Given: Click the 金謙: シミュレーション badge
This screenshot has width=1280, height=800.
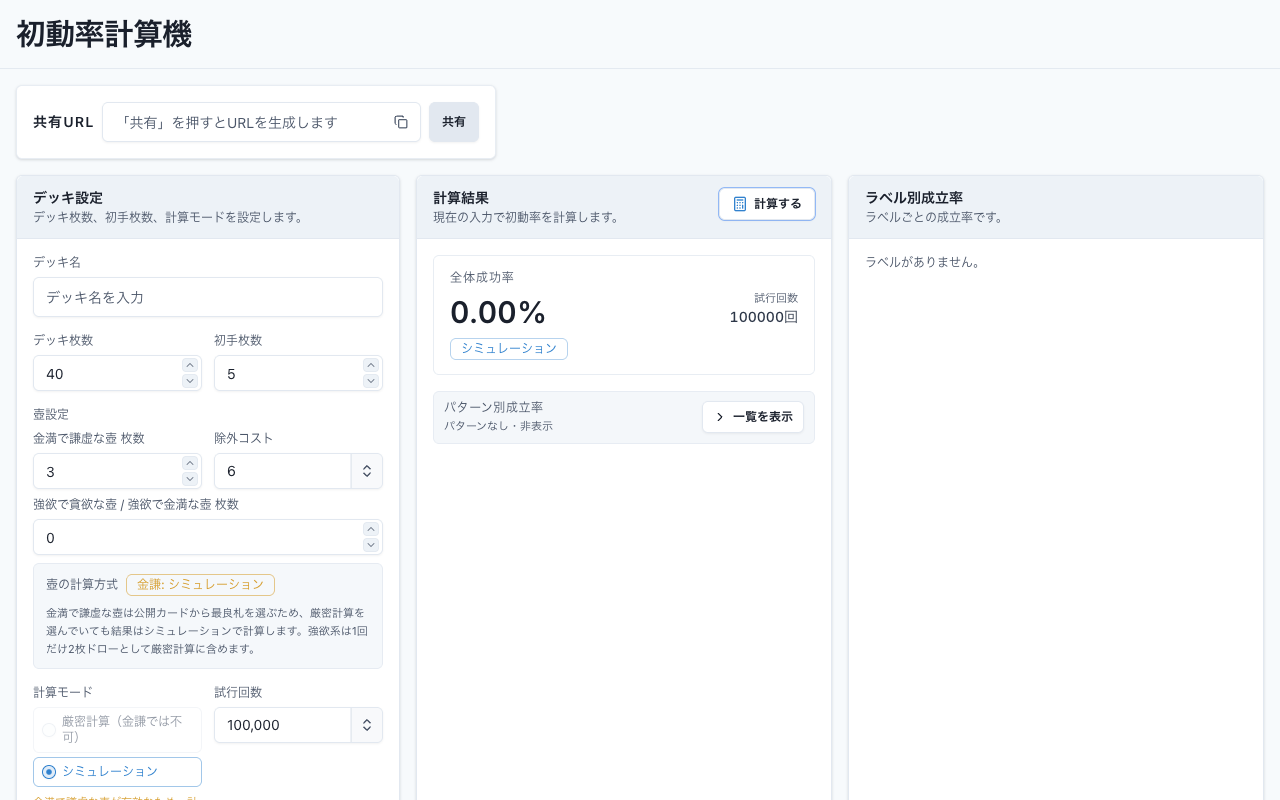Looking at the screenshot, I should click(x=200, y=584).
